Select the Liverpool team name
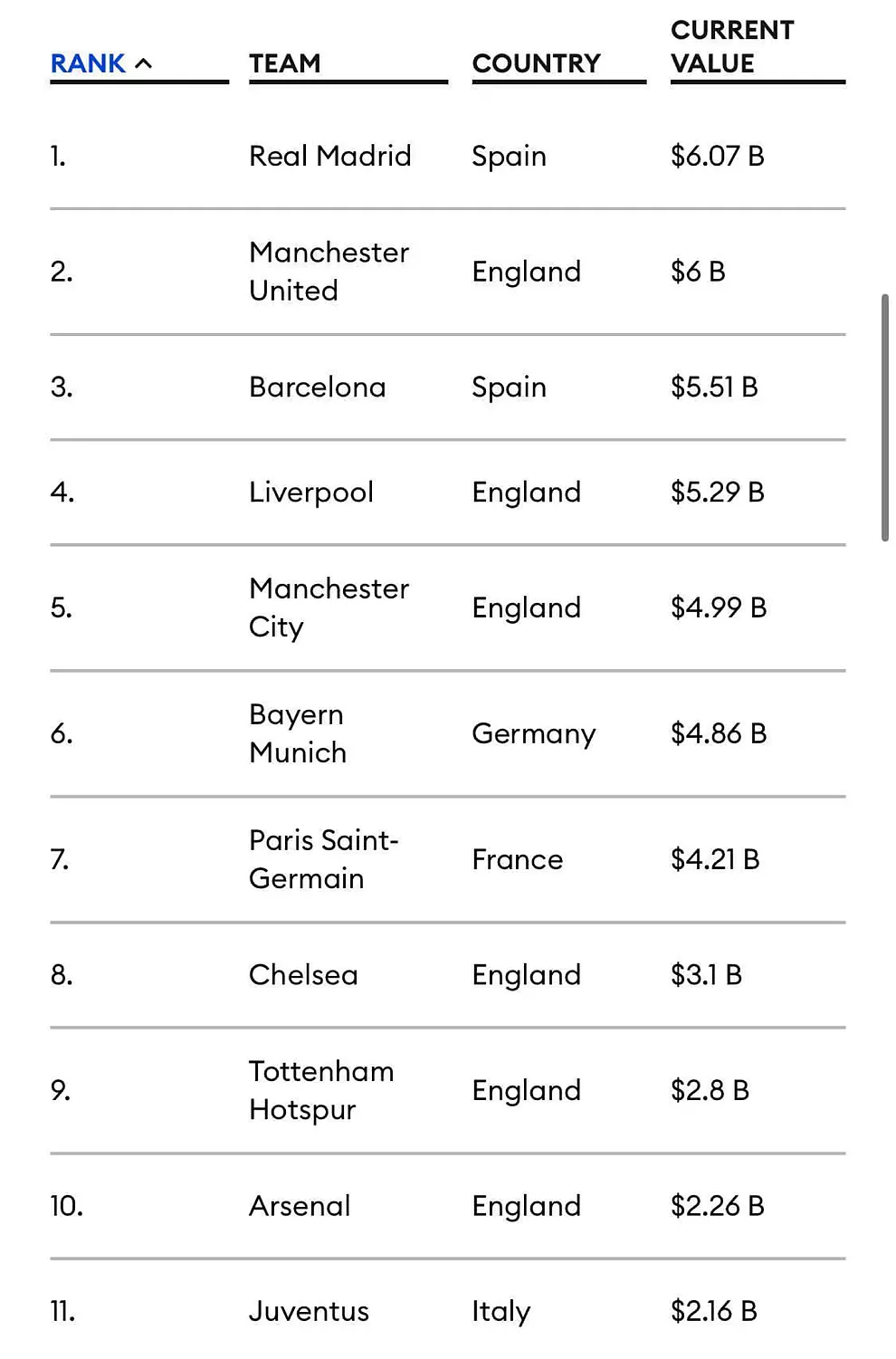 coord(310,492)
